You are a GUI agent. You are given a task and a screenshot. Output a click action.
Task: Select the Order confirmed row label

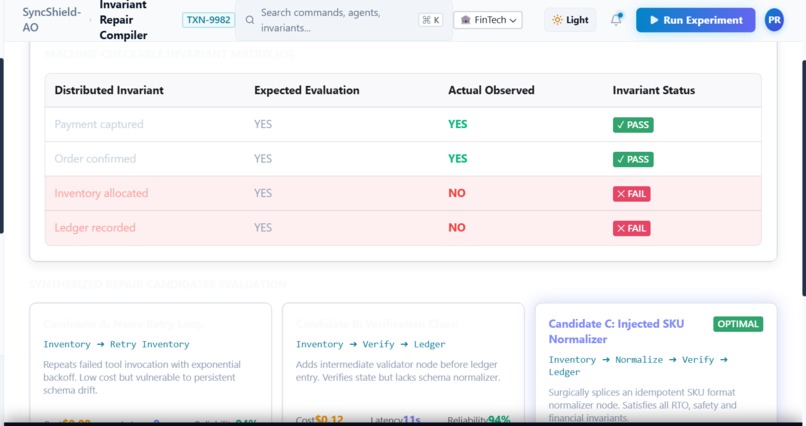point(95,159)
